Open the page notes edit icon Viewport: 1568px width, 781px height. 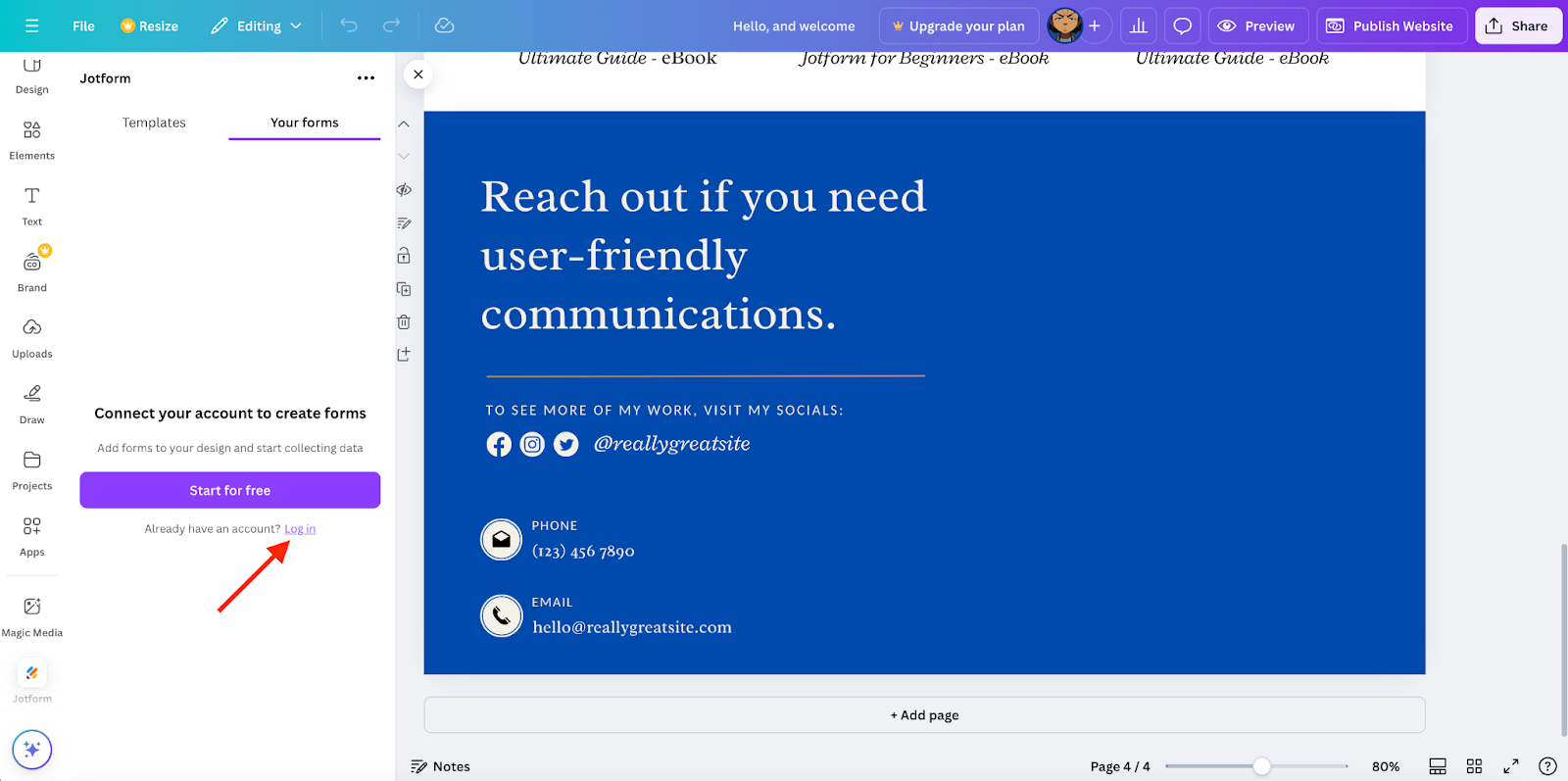point(404,223)
